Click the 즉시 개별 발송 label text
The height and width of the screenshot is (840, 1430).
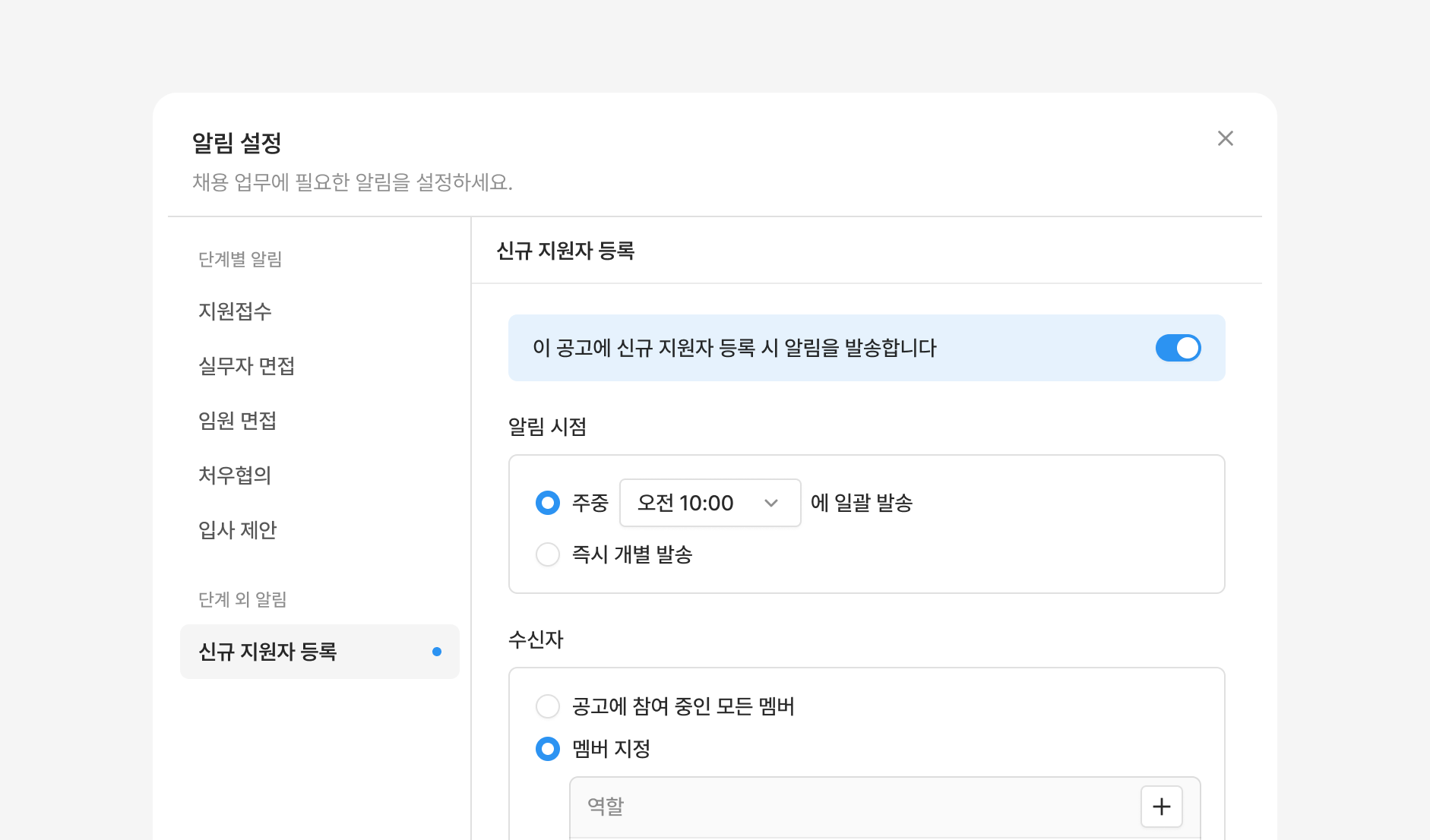coord(631,554)
